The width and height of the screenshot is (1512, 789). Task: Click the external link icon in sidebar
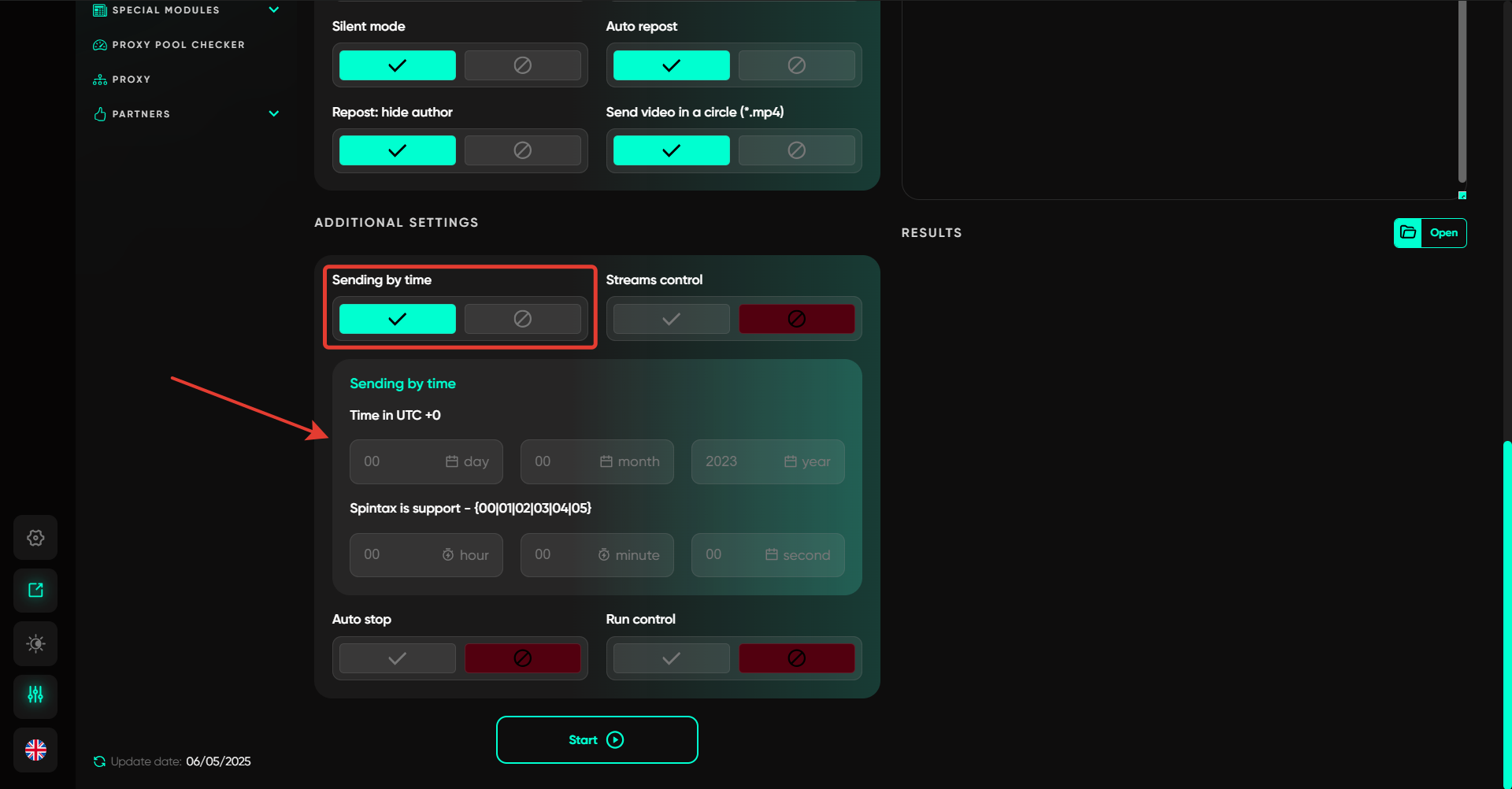tap(35, 591)
